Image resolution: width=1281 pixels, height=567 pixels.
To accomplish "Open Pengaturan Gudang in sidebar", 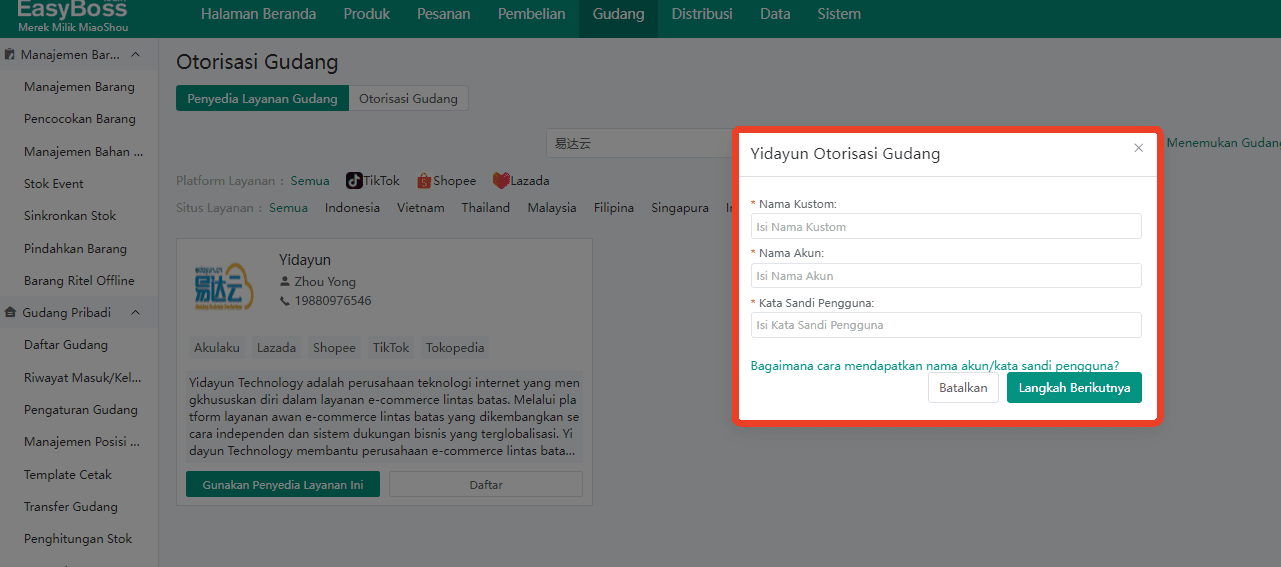I will coord(79,410).
